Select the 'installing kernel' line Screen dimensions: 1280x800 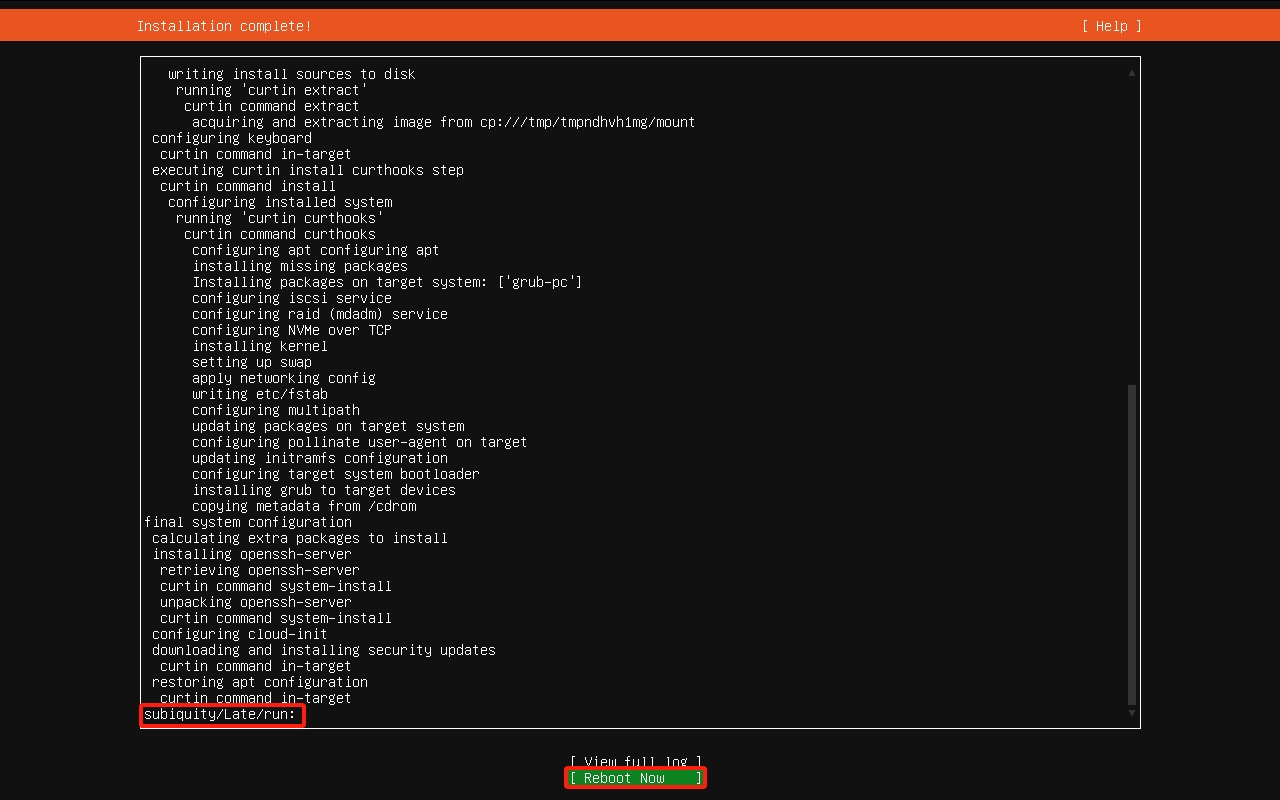click(260, 346)
